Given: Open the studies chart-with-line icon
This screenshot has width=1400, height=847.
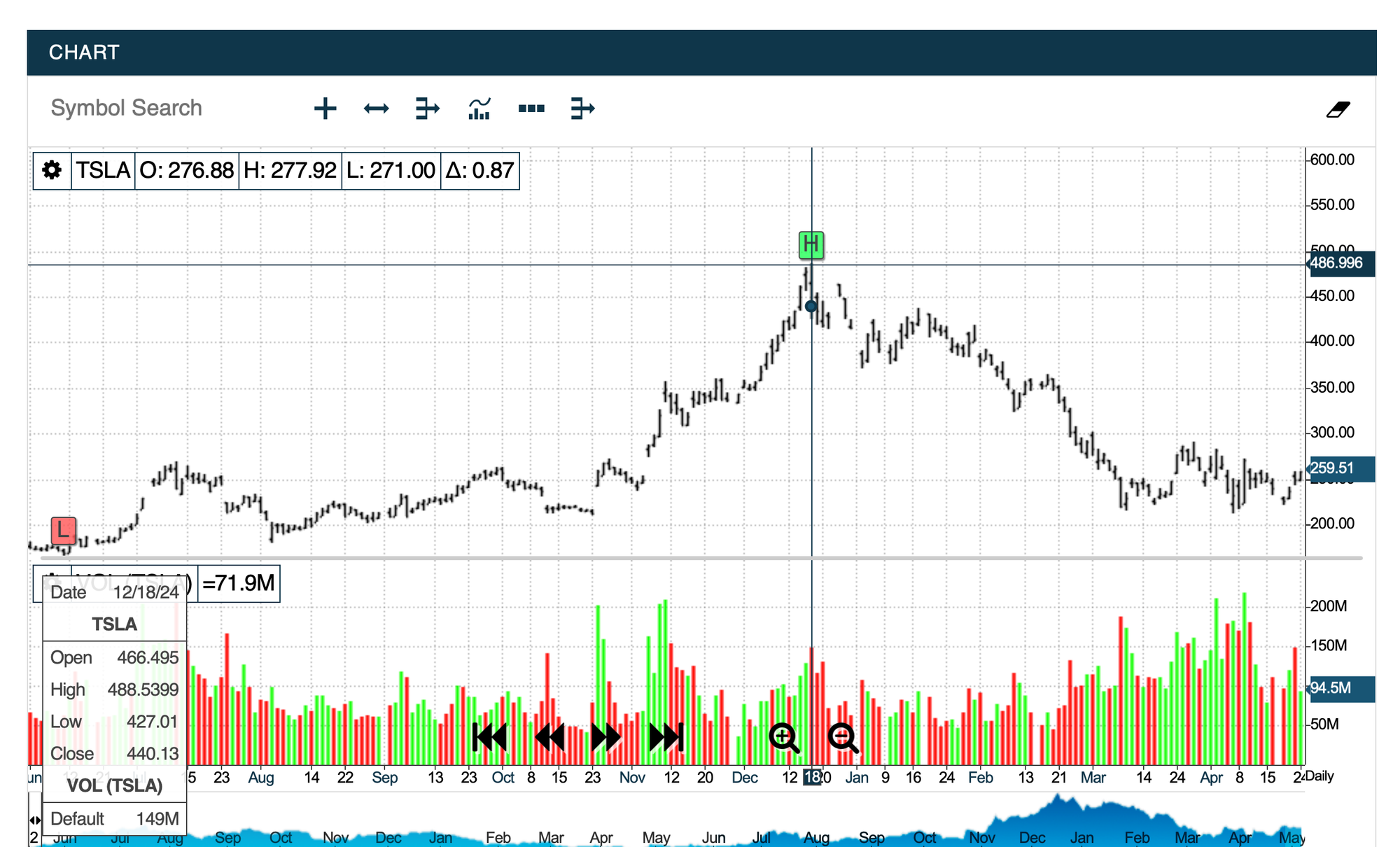Looking at the screenshot, I should point(479,108).
